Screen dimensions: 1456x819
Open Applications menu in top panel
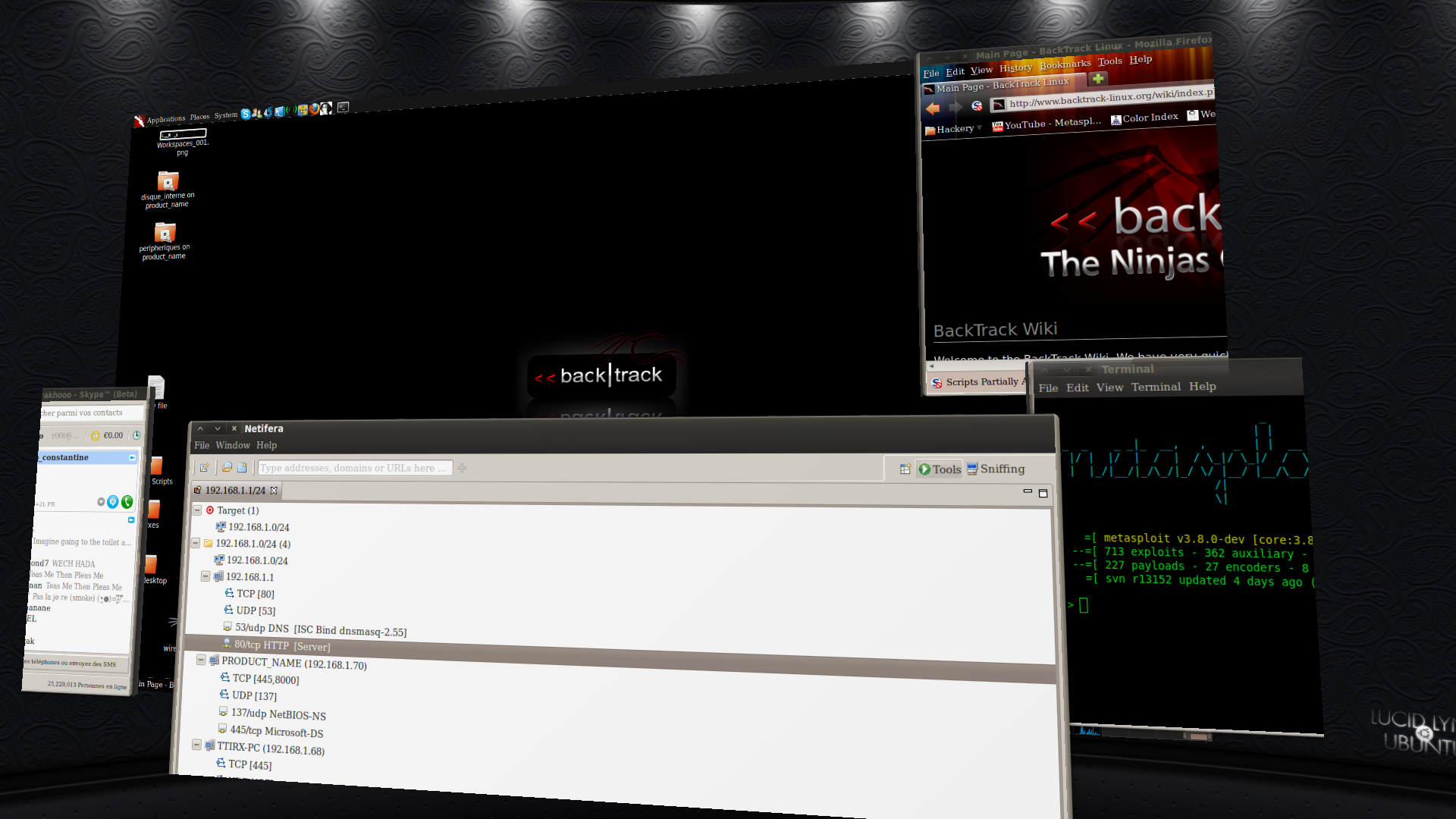tap(166, 119)
